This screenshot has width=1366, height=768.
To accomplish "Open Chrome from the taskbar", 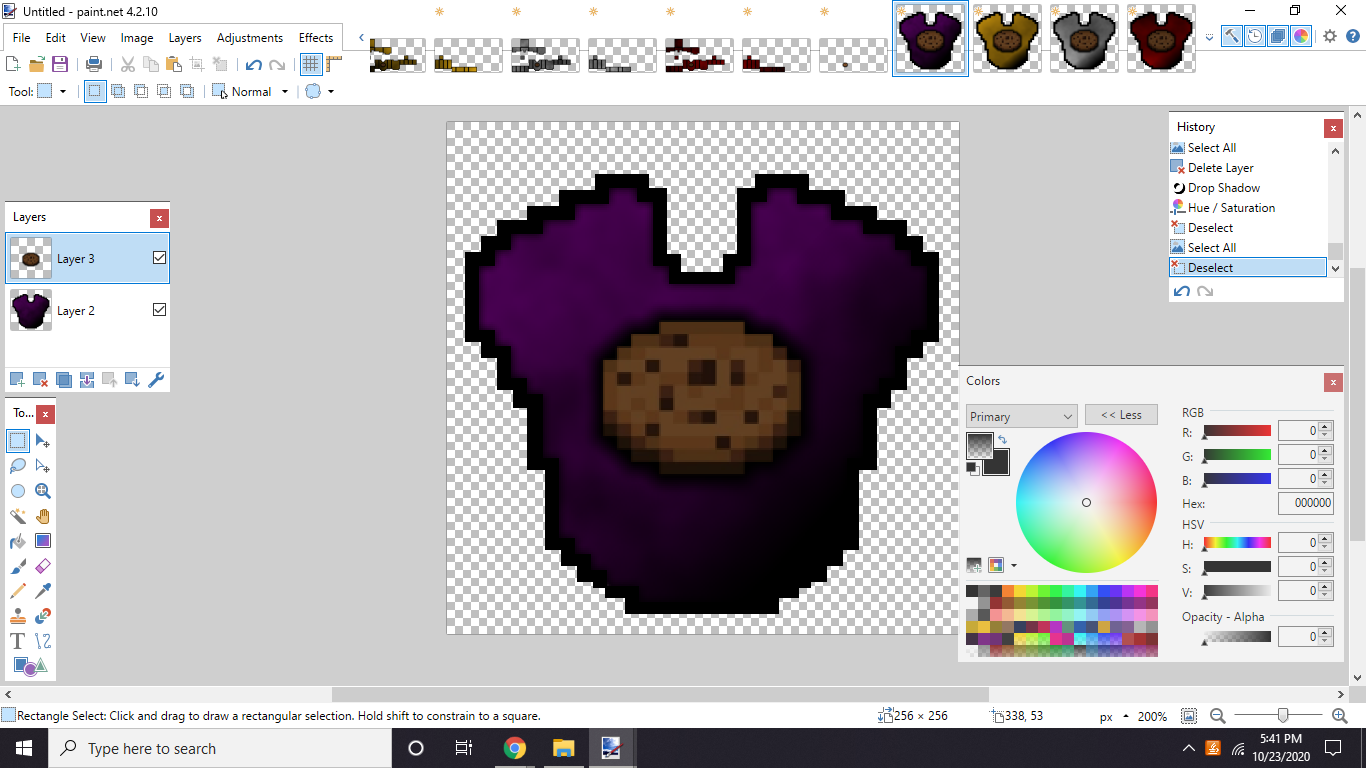I will pos(514,748).
